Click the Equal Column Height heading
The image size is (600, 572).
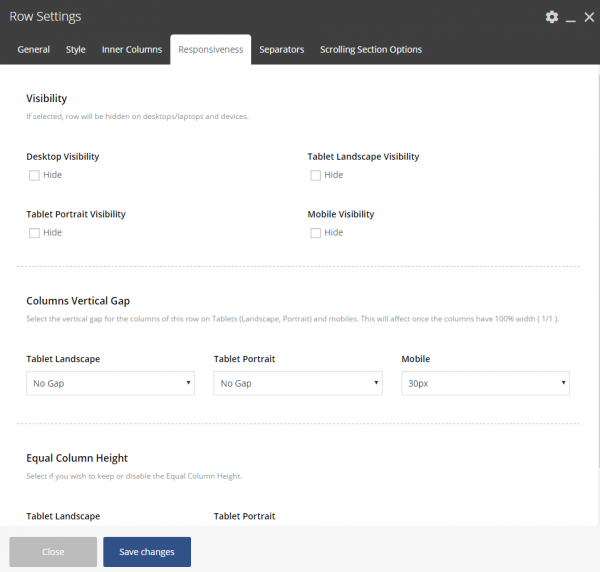[x=77, y=458]
